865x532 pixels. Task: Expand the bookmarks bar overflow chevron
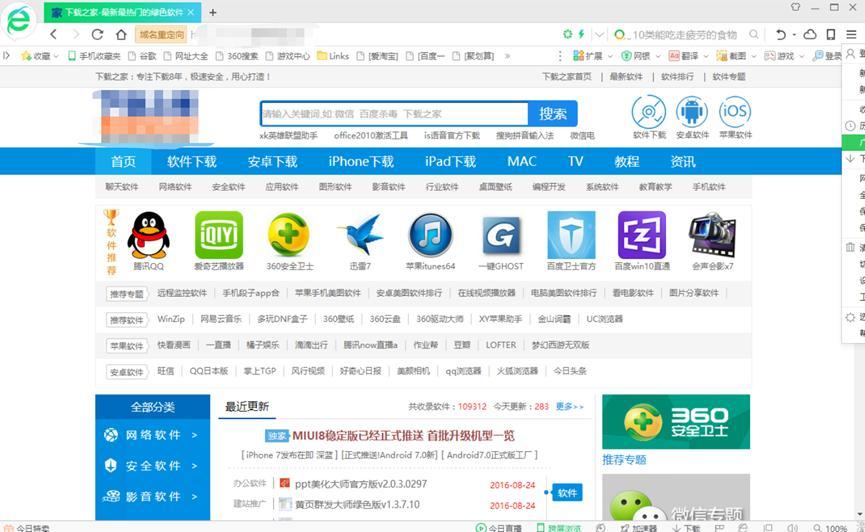[x=507, y=56]
